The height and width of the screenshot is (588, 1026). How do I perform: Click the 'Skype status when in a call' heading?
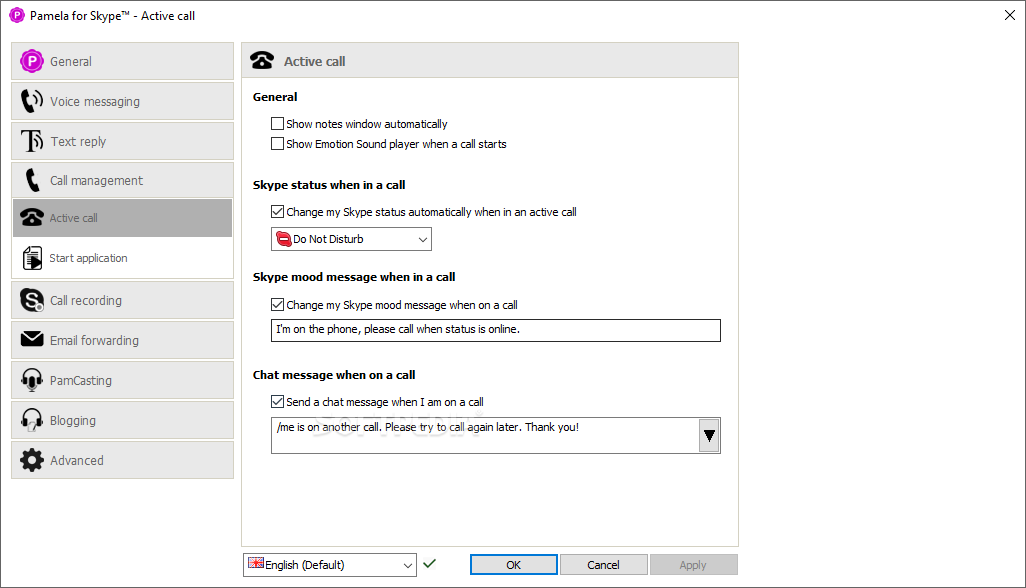pos(329,184)
